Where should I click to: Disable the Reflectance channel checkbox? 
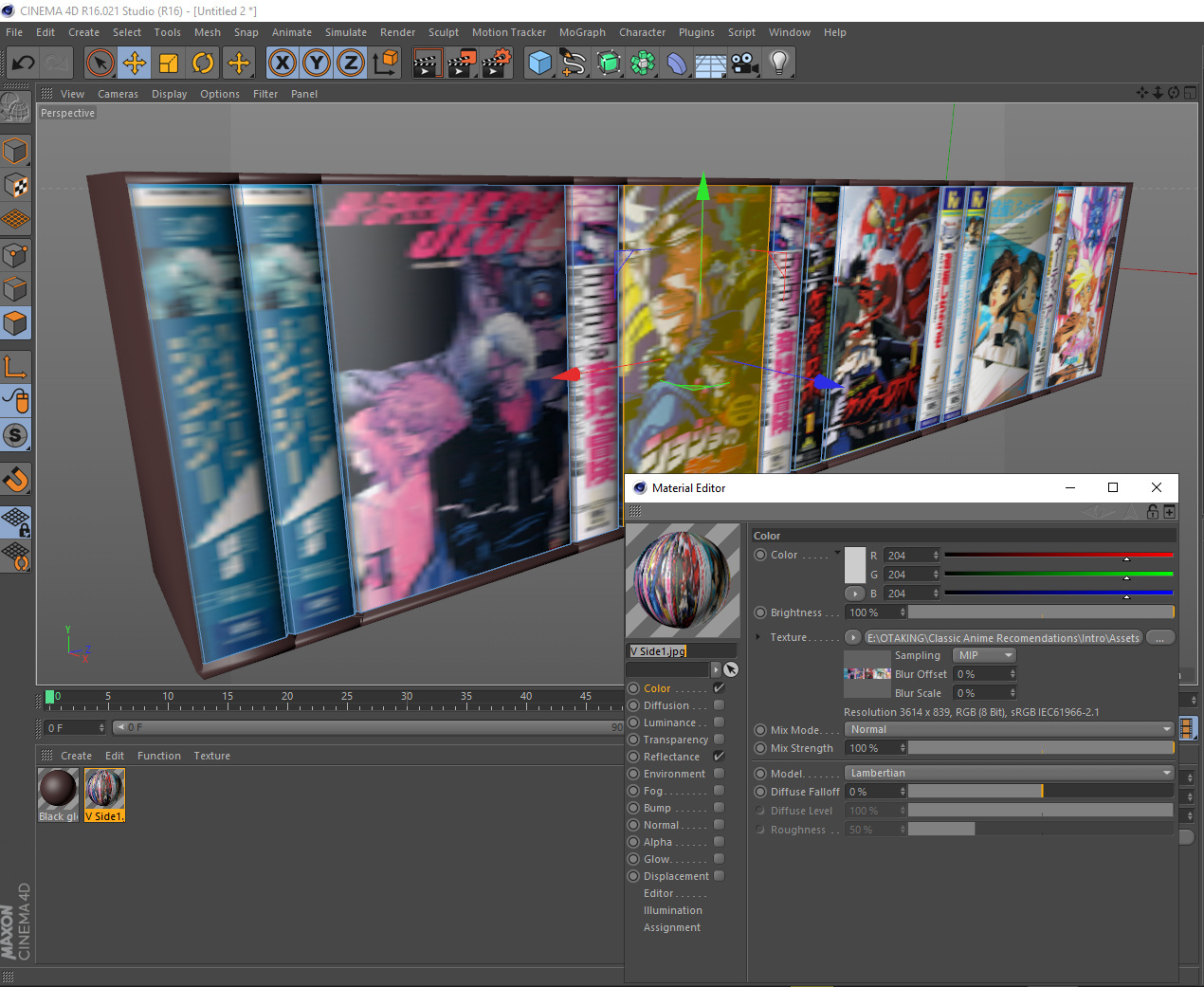tap(719, 757)
